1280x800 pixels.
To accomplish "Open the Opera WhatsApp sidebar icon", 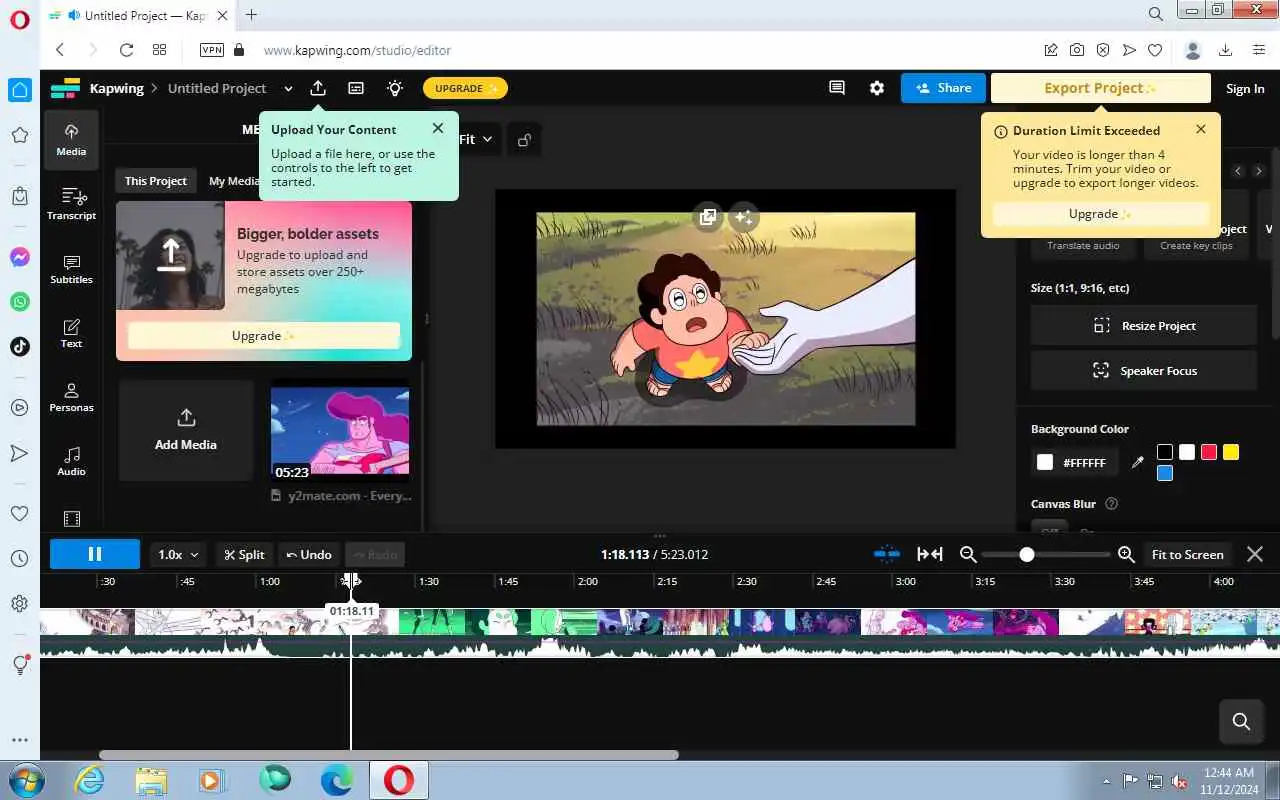I will [x=19, y=301].
